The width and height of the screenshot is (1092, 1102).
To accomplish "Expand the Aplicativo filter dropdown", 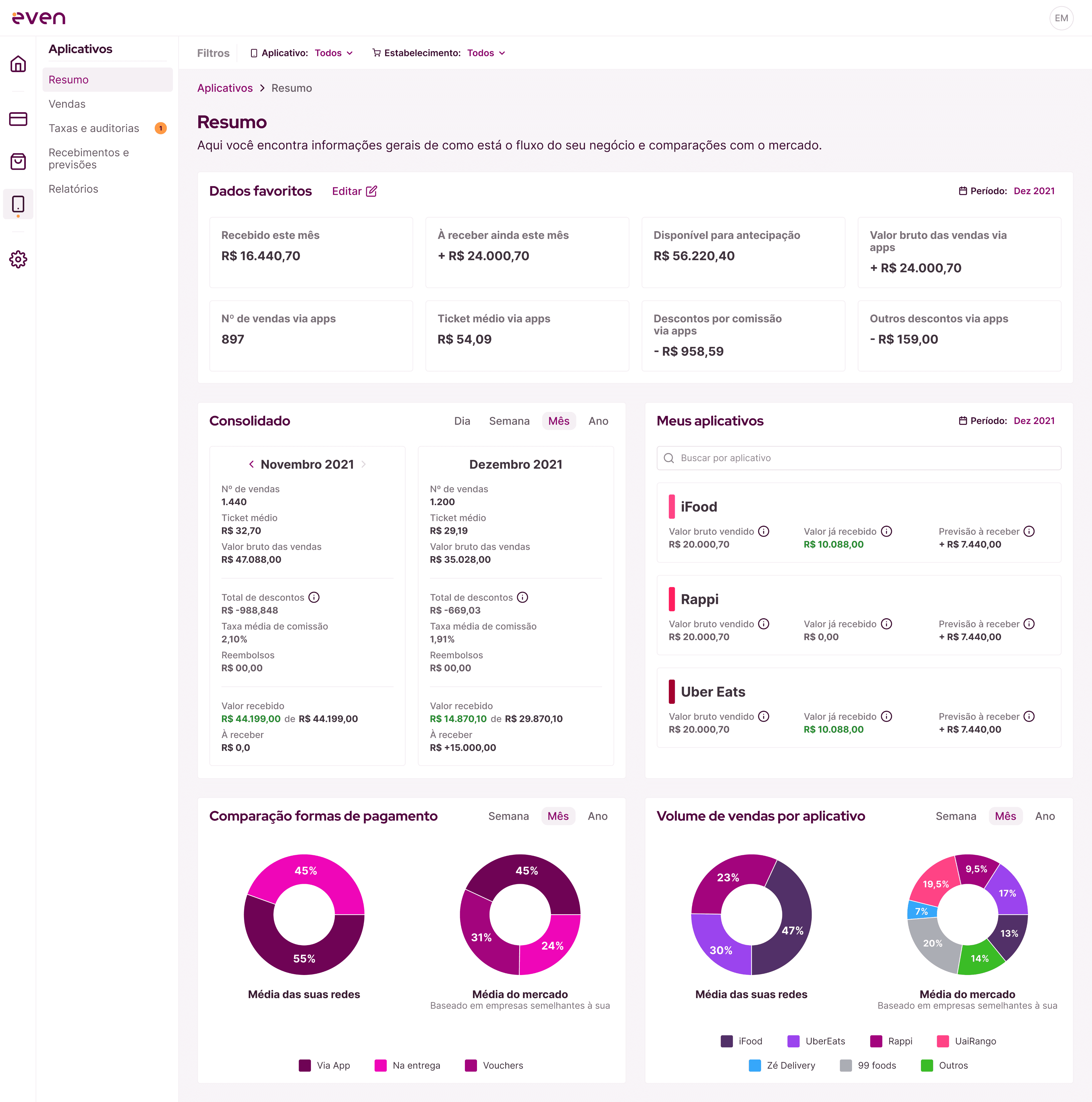I will click(x=333, y=53).
